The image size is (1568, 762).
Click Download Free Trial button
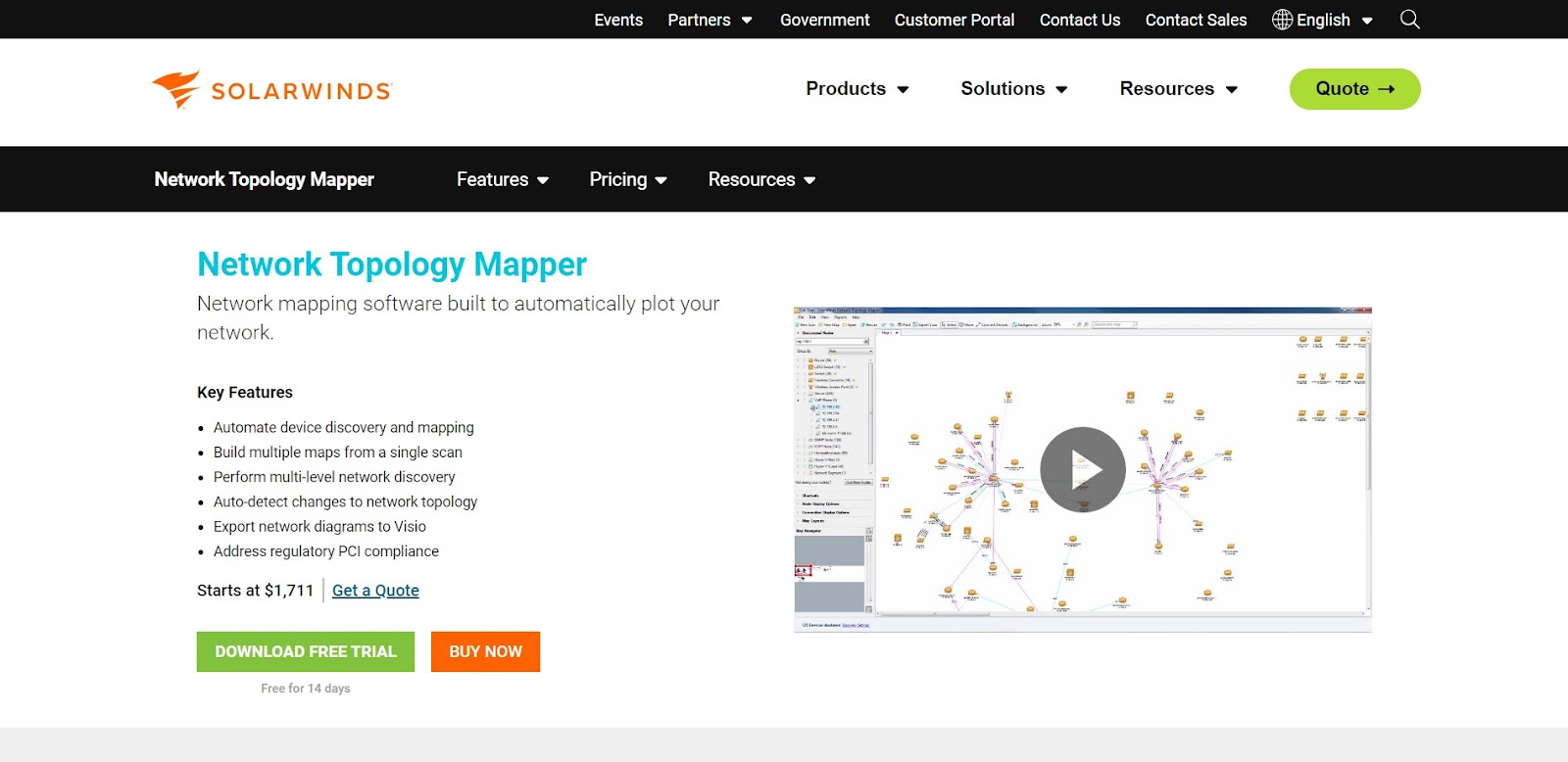point(306,651)
